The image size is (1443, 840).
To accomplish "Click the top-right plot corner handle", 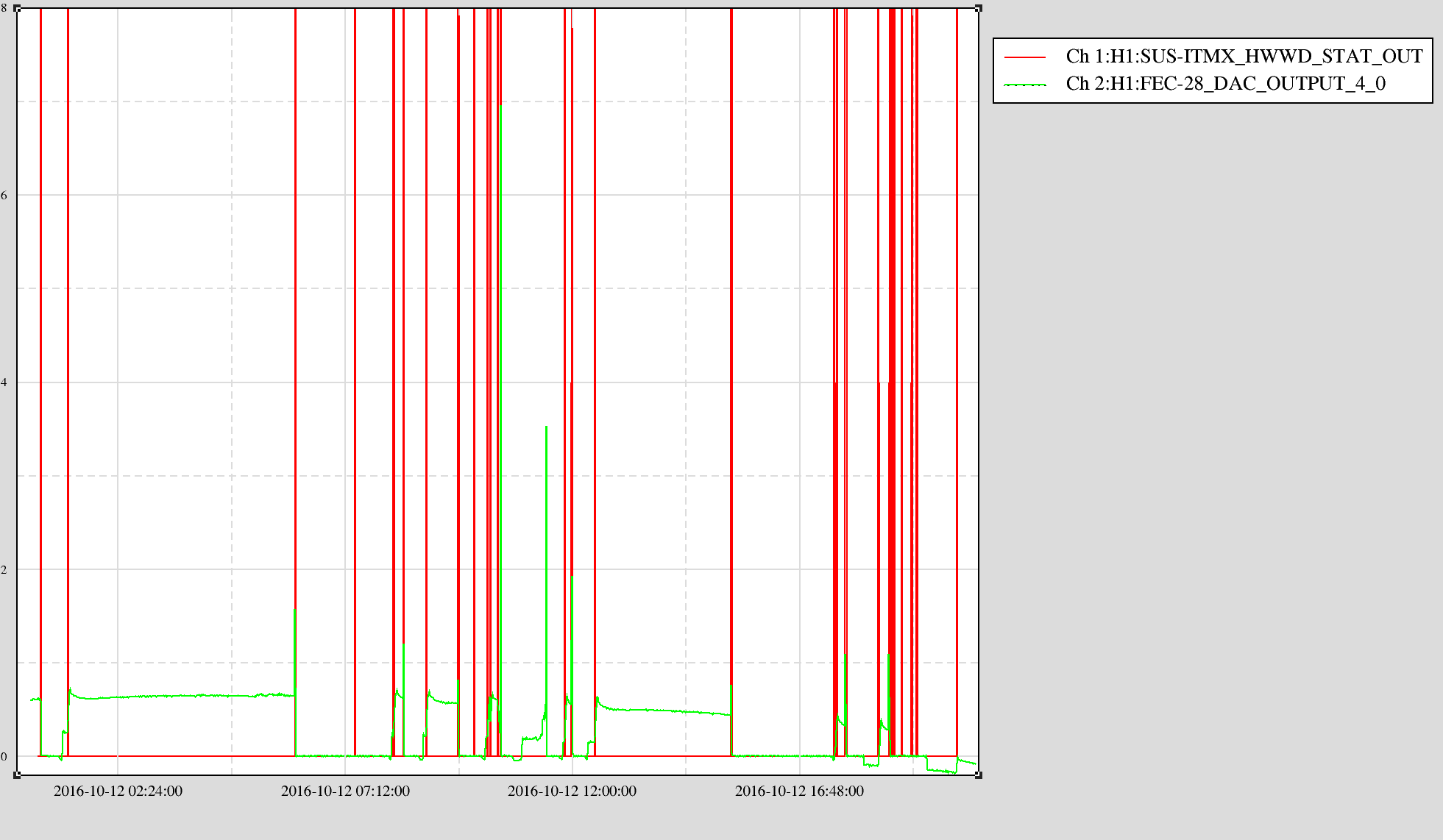I will [979, 8].
